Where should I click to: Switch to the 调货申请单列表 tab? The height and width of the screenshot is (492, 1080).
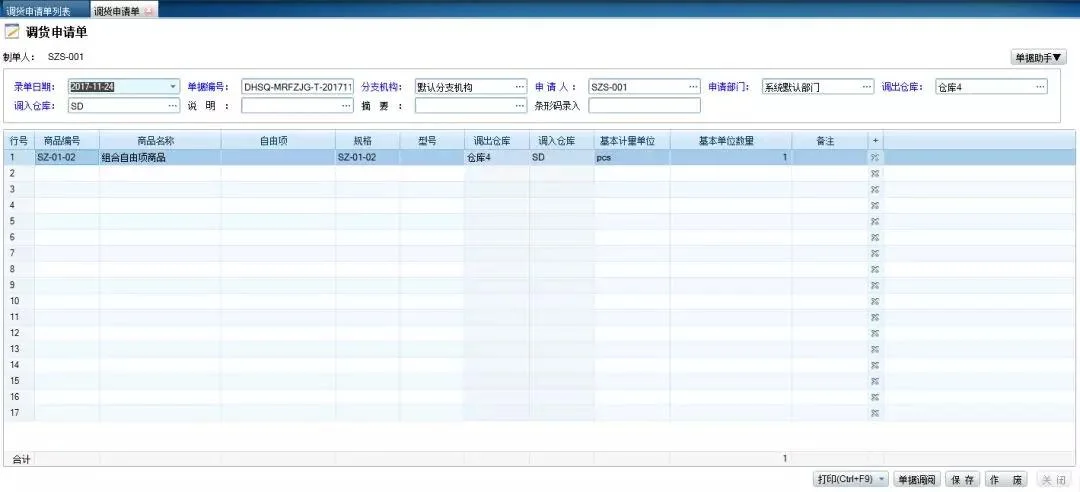pyautogui.click(x=39, y=11)
